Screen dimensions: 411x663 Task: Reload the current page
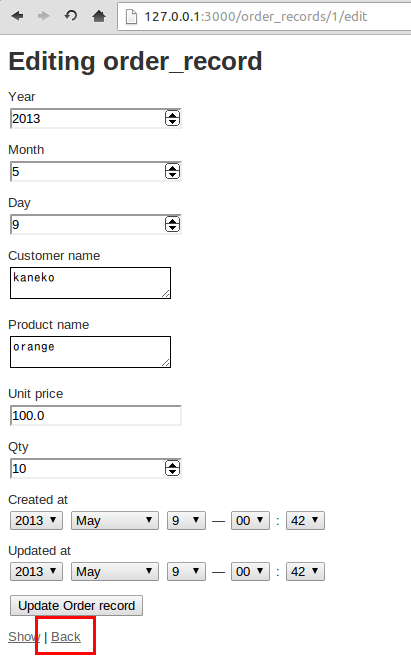(71, 16)
